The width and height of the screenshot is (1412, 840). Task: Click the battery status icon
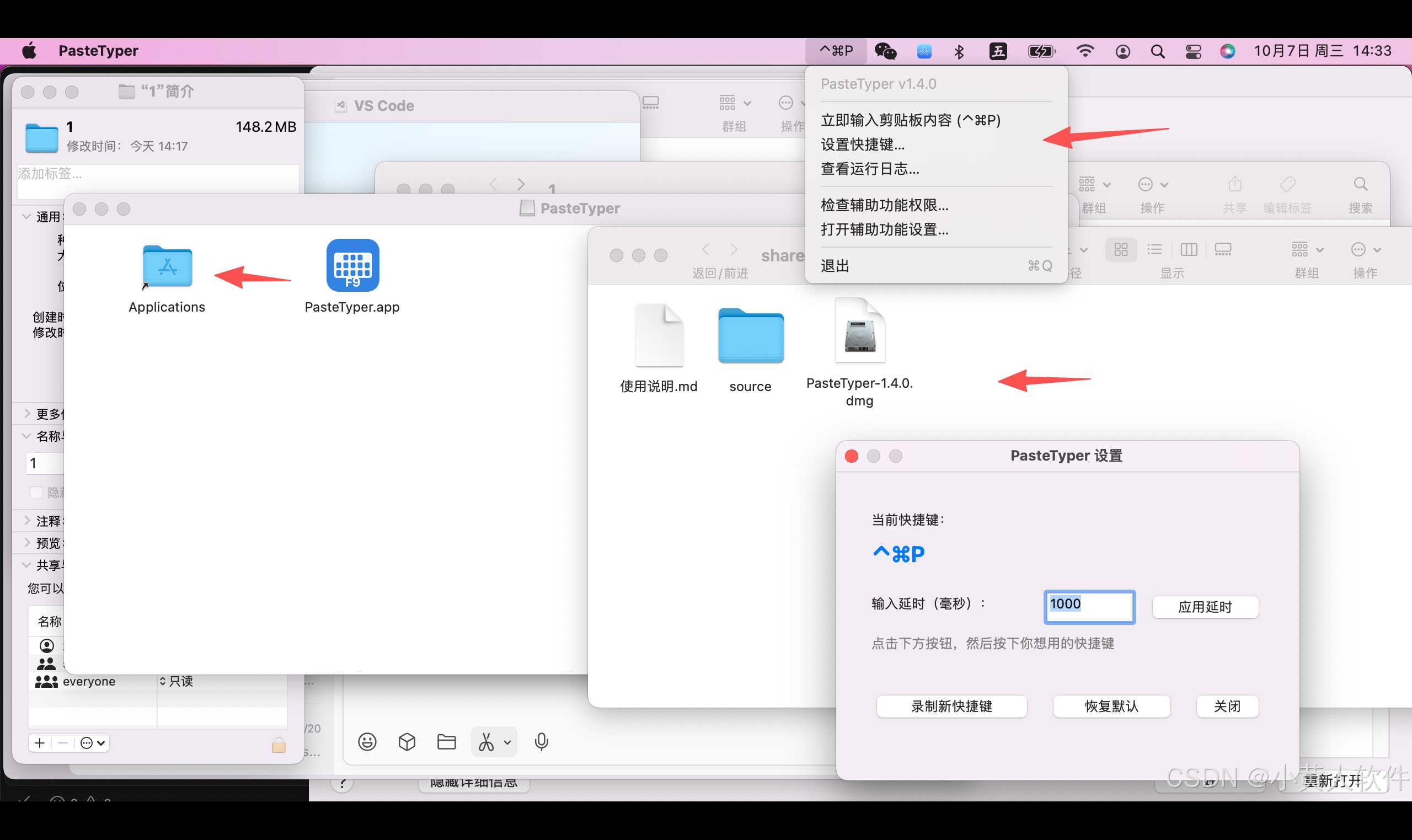pyautogui.click(x=1041, y=51)
